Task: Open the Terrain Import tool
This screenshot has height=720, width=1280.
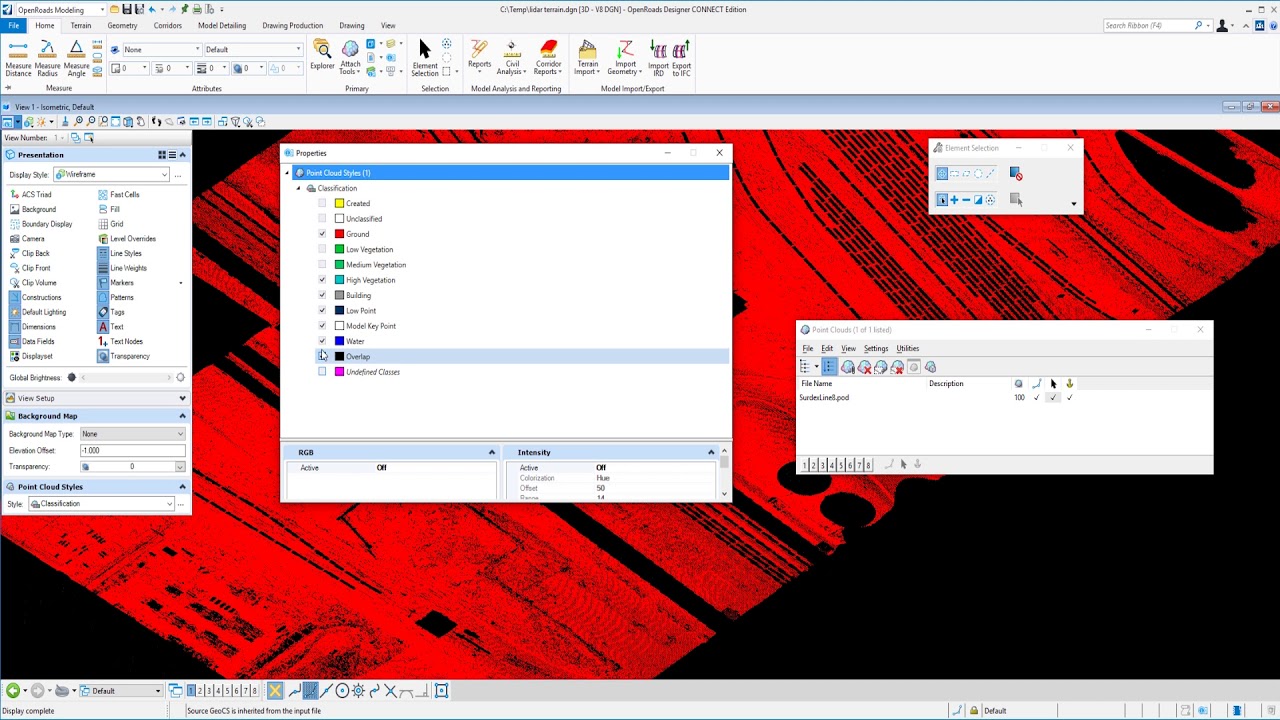Action: [587, 58]
